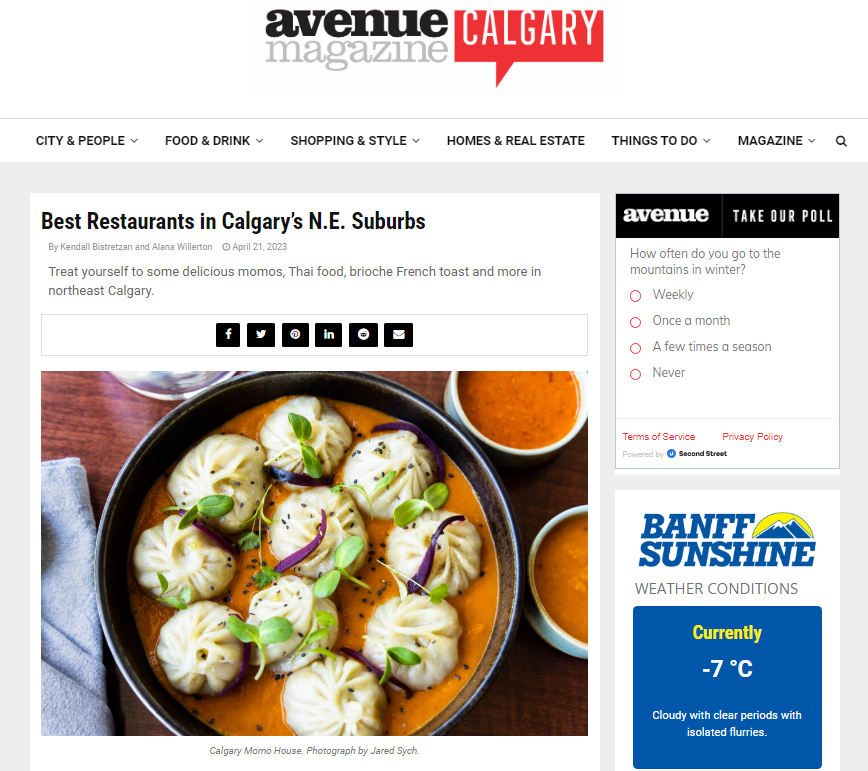Share article on Reddit

[363, 335]
